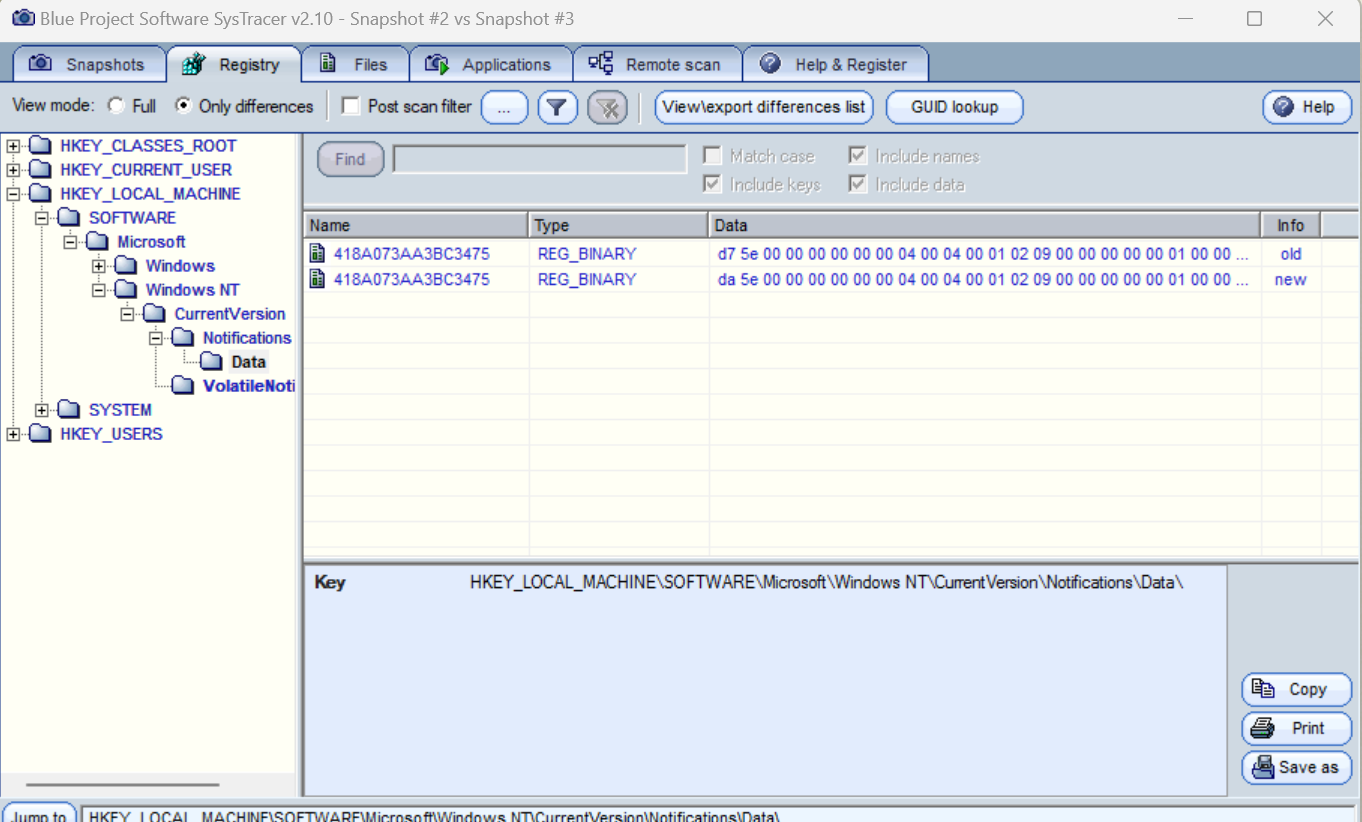Select HKEY_LOCAL_MACHINE folder icon
The image size is (1362, 822).
click(40, 194)
